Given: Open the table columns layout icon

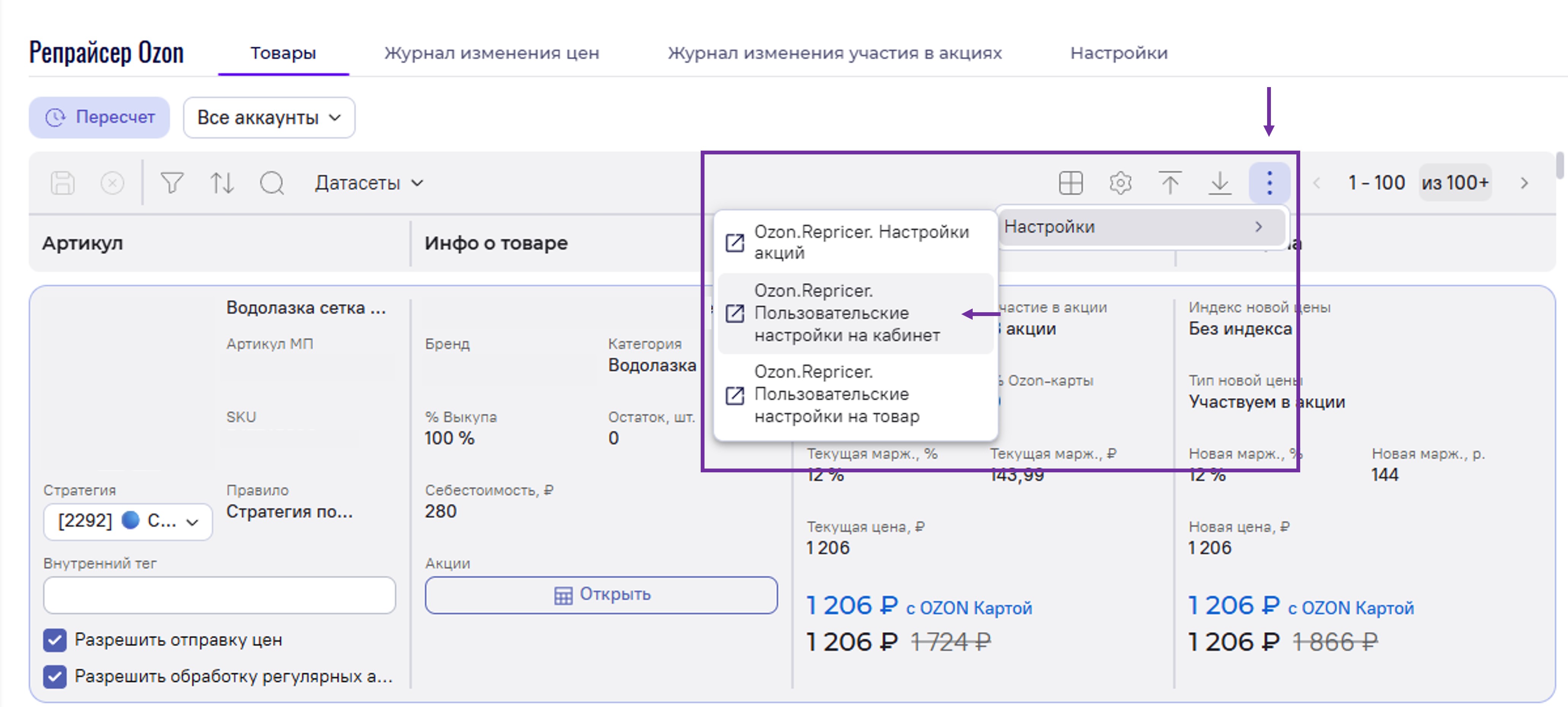Looking at the screenshot, I should tap(1071, 183).
